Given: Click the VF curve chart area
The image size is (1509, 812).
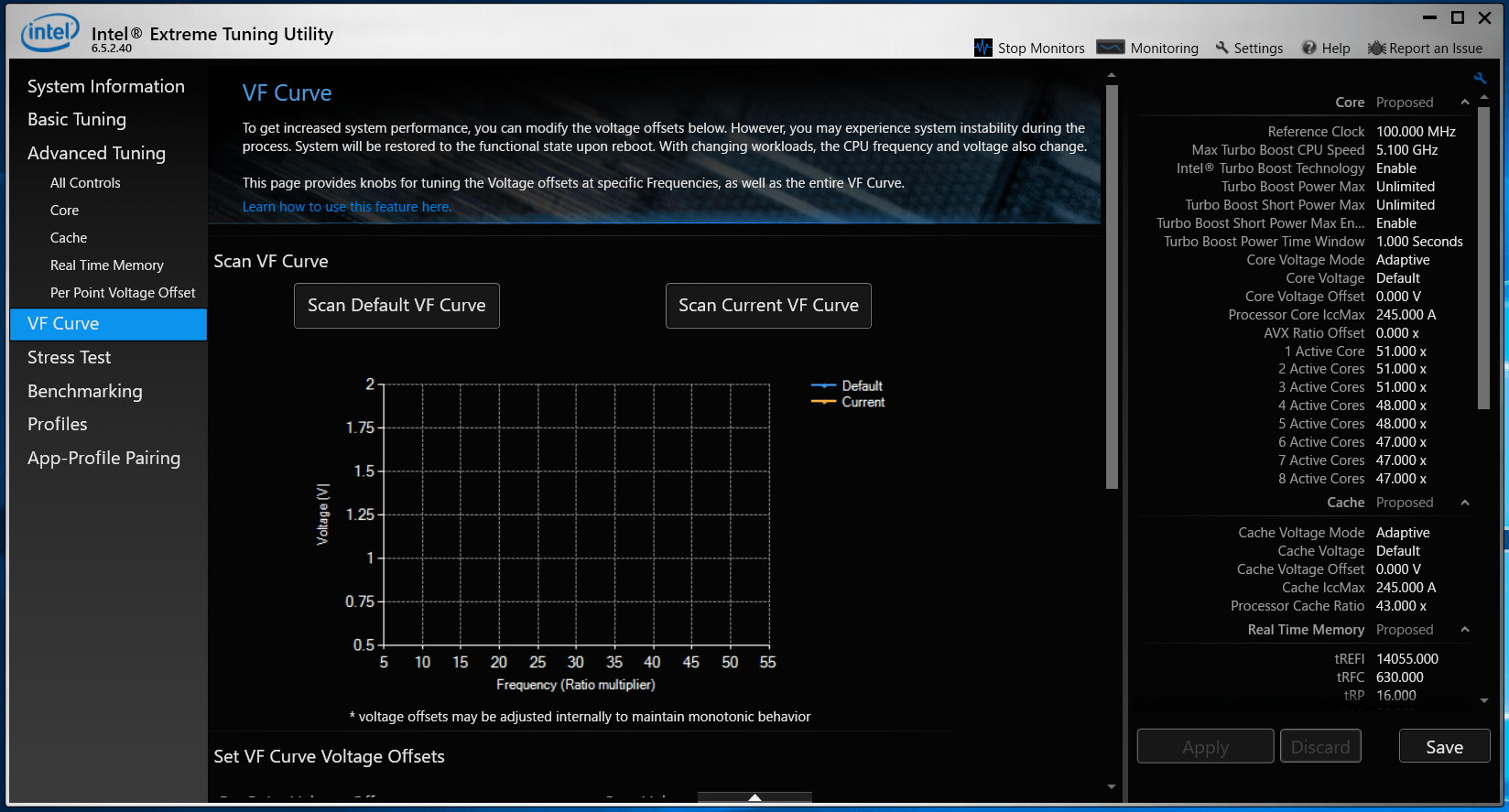Looking at the screenshot, I should pos(576,514).
